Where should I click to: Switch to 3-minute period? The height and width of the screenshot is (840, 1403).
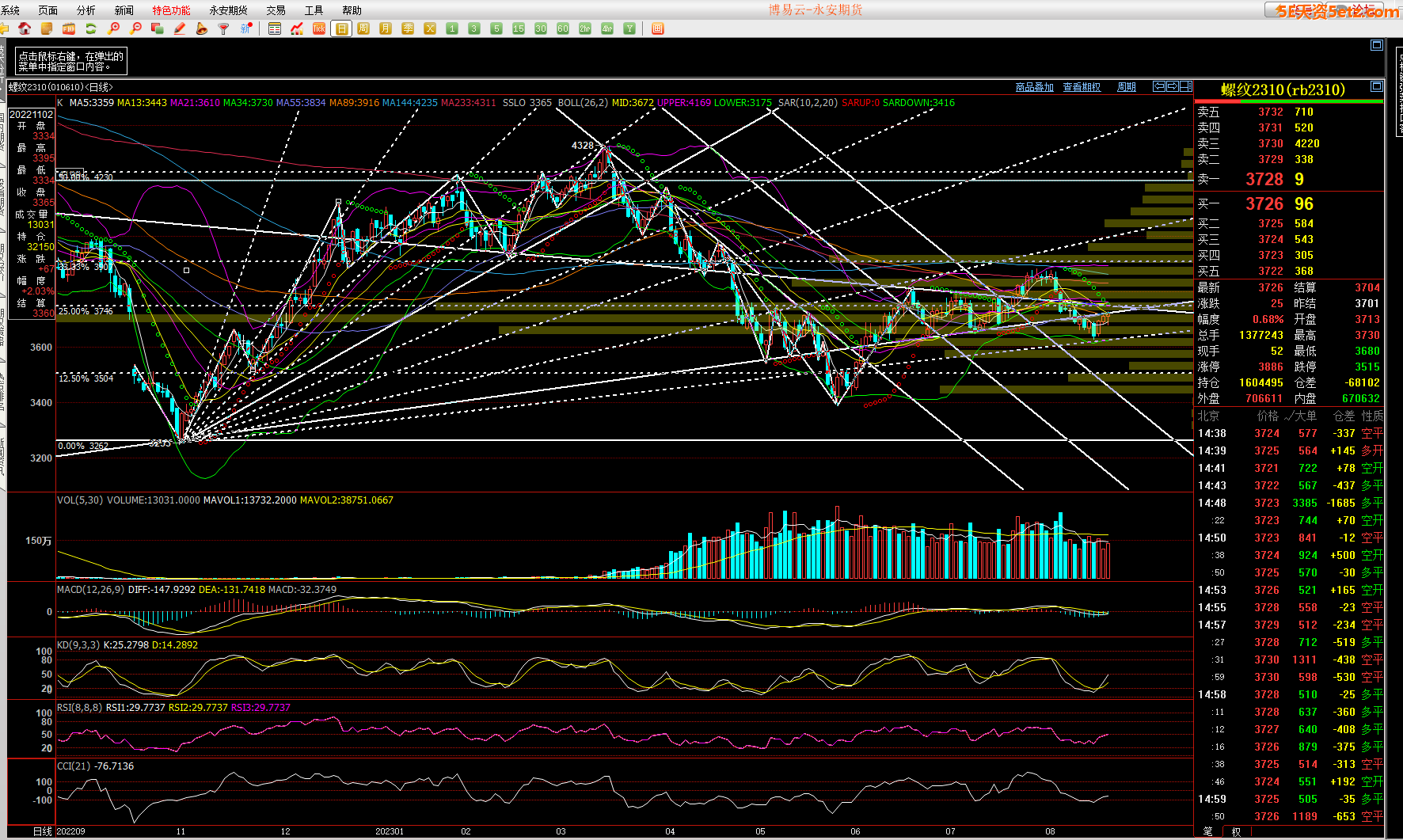[x=474, y=29]
